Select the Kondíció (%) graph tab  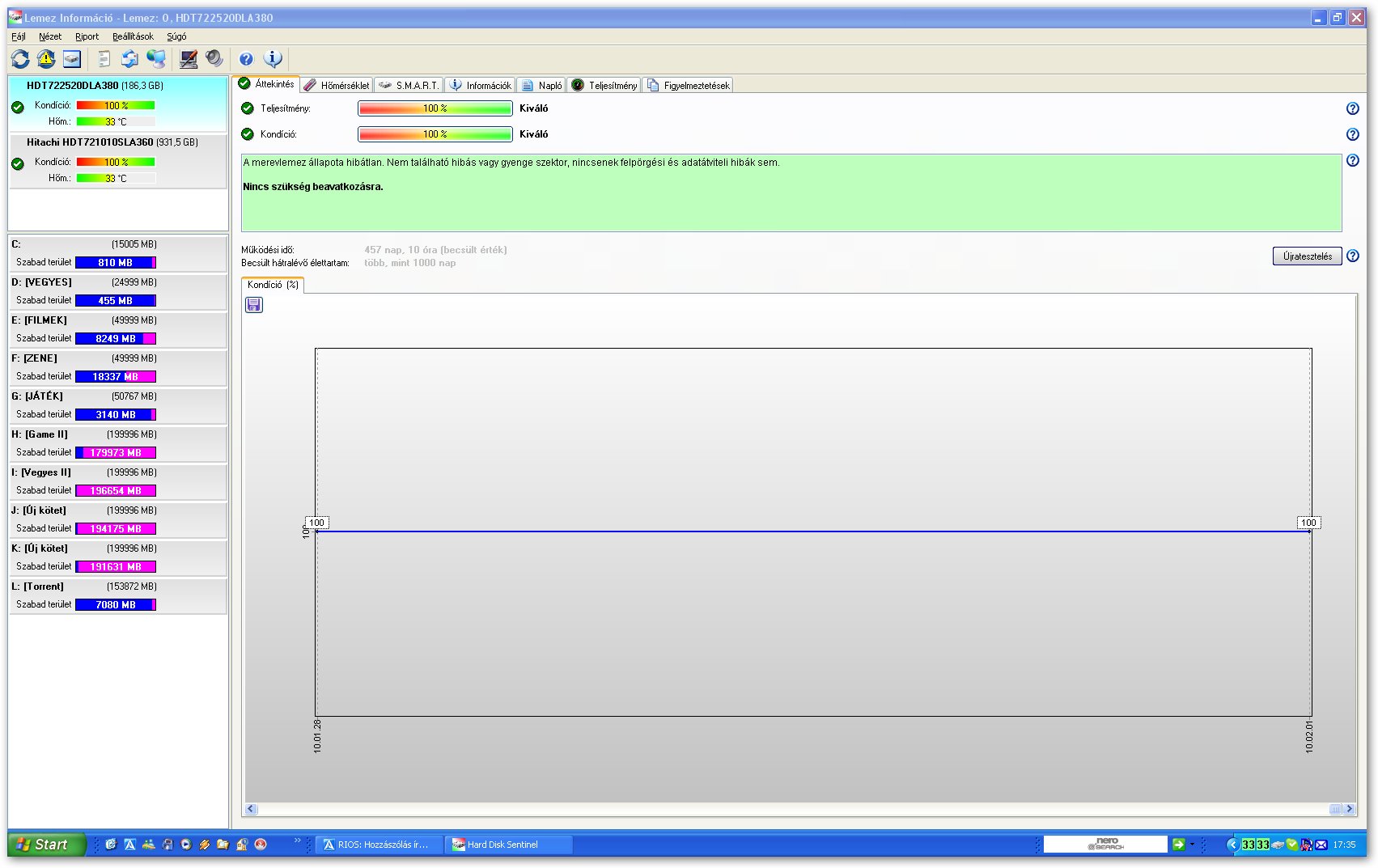273,285
